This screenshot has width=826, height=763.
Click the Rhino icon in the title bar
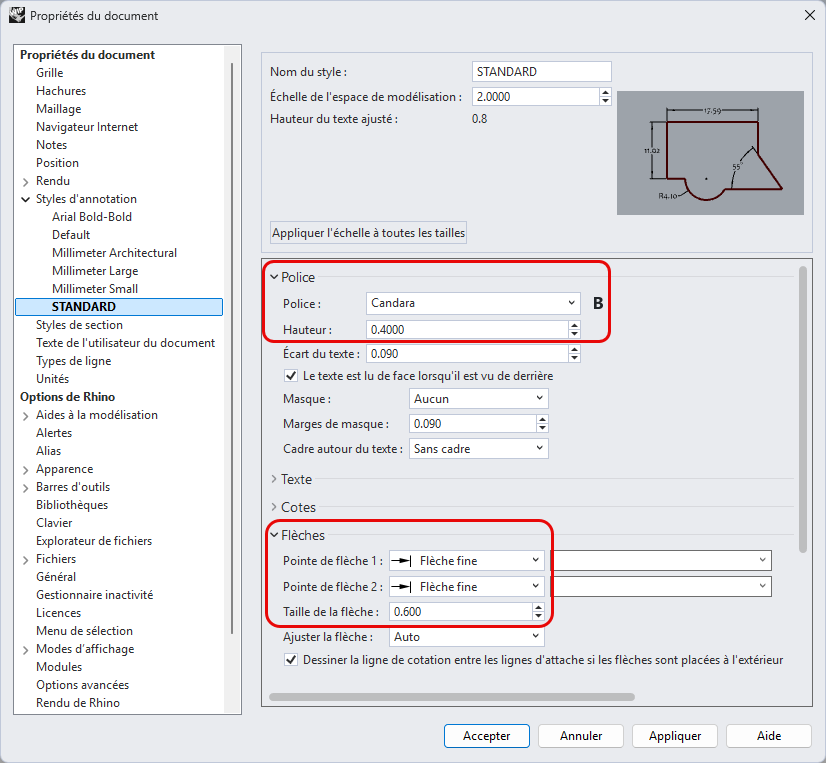(17, 16)
